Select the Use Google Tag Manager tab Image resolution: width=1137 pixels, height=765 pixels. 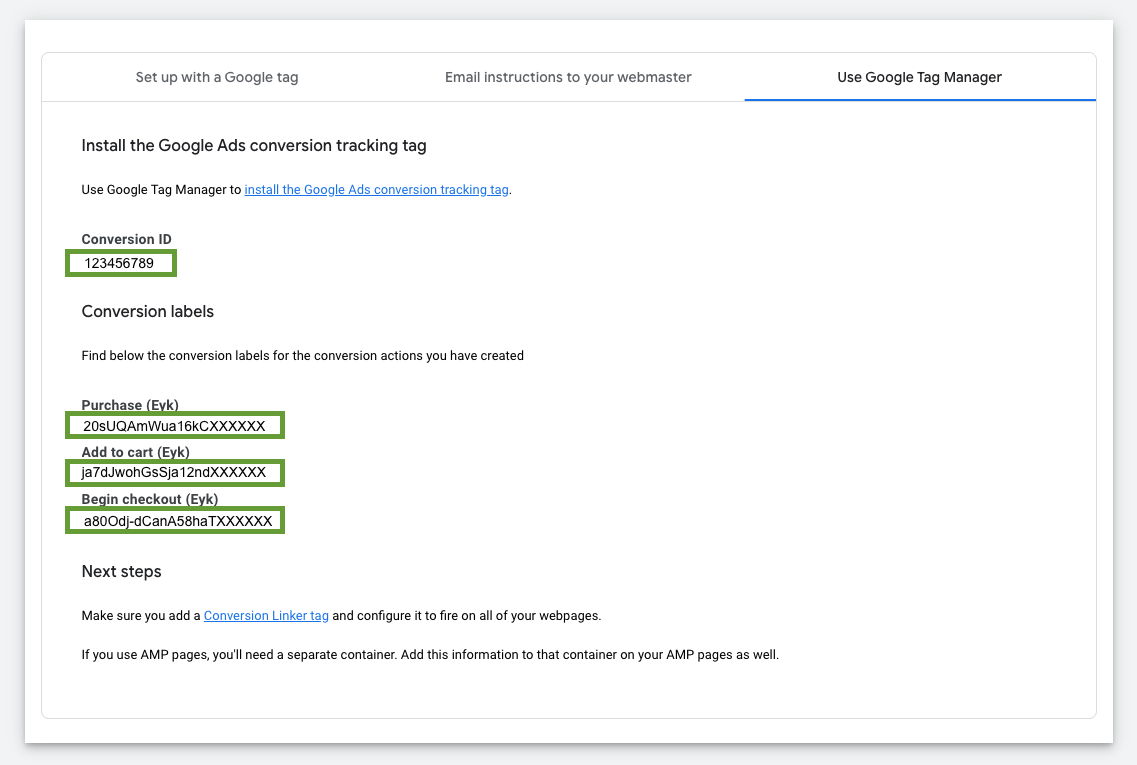coord(919,77)
